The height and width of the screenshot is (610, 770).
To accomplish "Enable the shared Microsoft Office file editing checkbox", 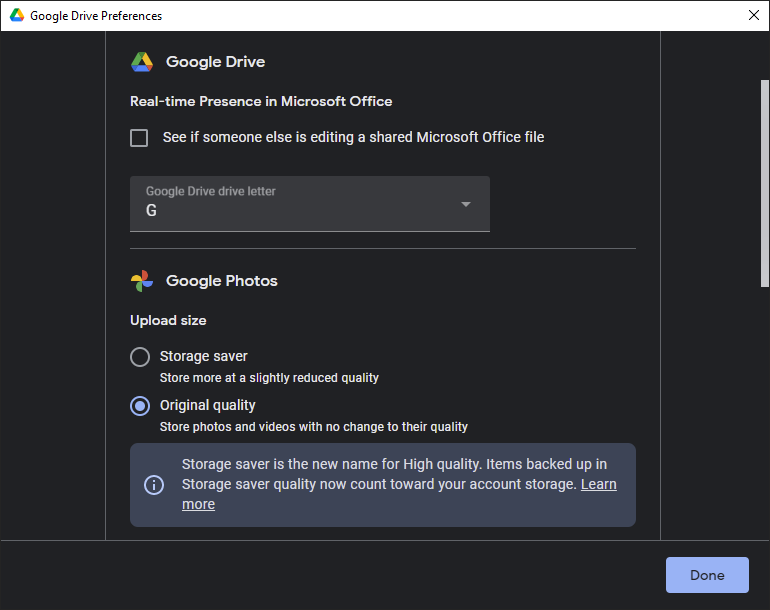I will (139, 138).
